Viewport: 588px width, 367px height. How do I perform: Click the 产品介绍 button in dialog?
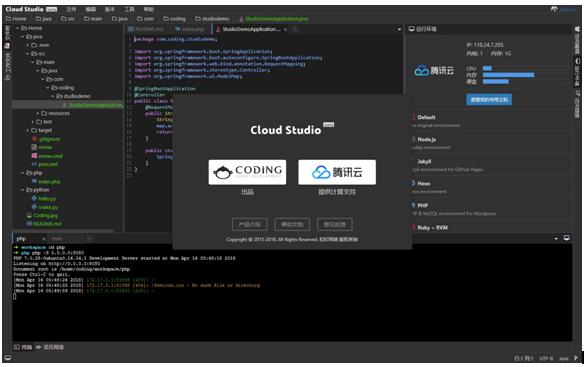click(x=250, y=225)
